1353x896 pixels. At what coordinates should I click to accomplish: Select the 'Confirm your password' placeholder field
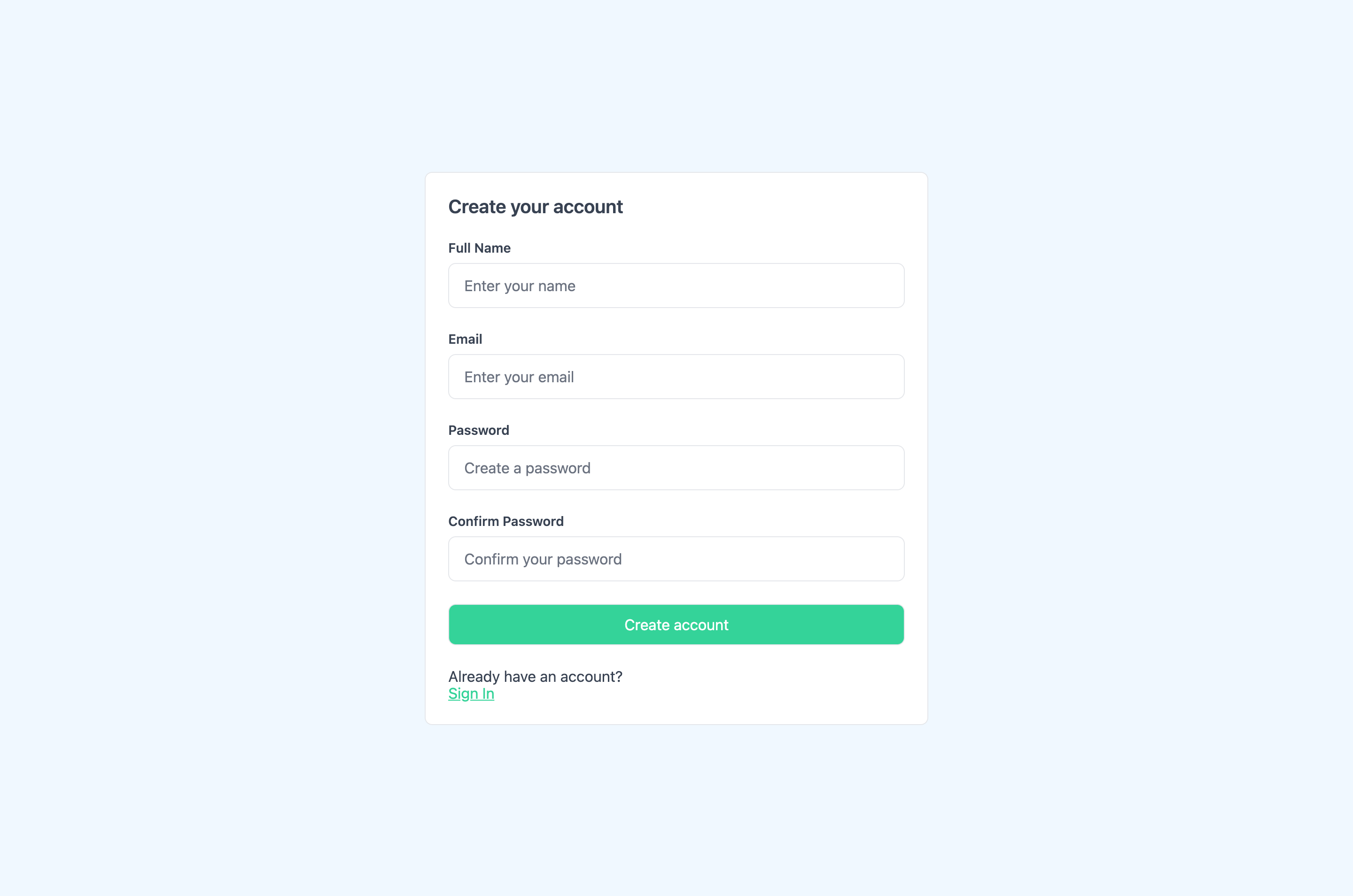point(676,558)
